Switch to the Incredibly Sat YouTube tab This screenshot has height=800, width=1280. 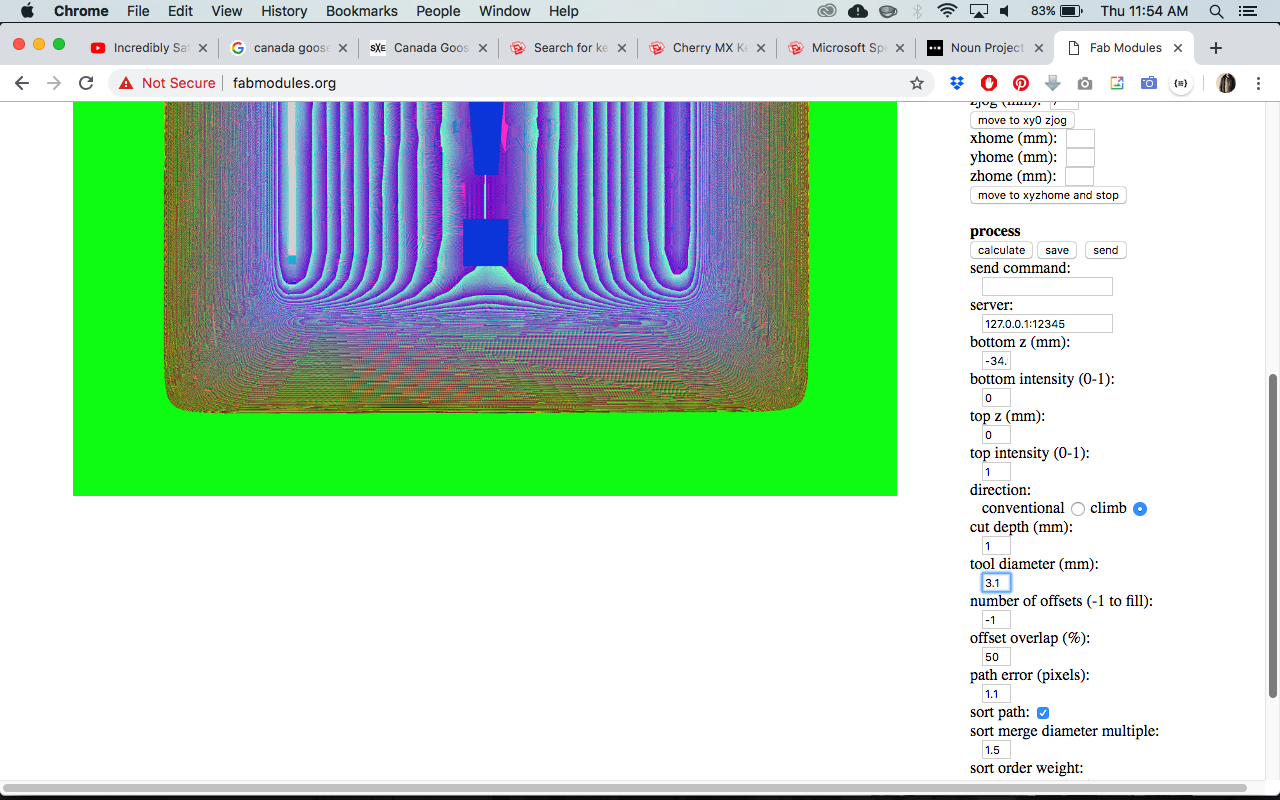[148, 48]
